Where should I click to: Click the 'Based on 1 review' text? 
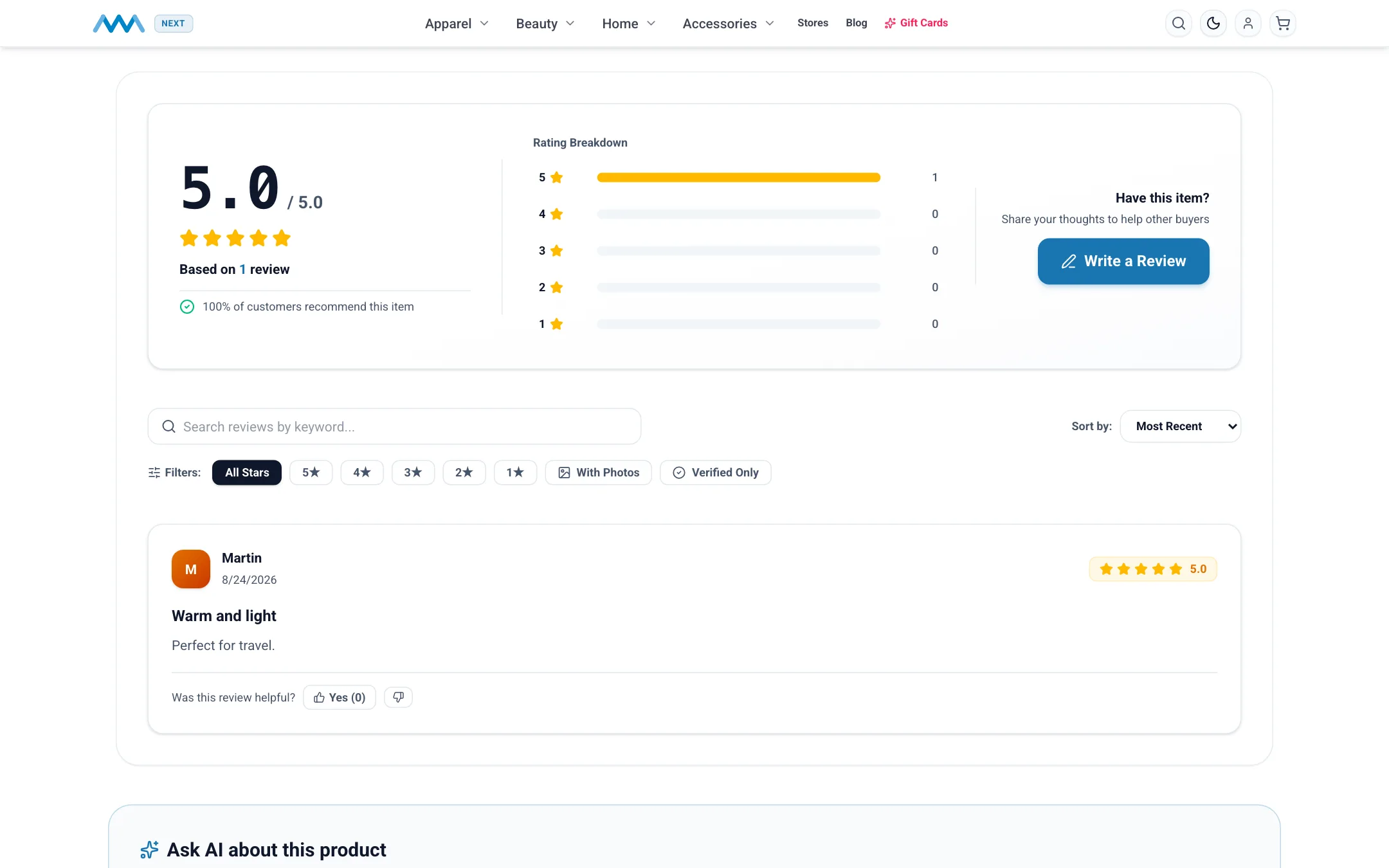(x=234, y=269)
